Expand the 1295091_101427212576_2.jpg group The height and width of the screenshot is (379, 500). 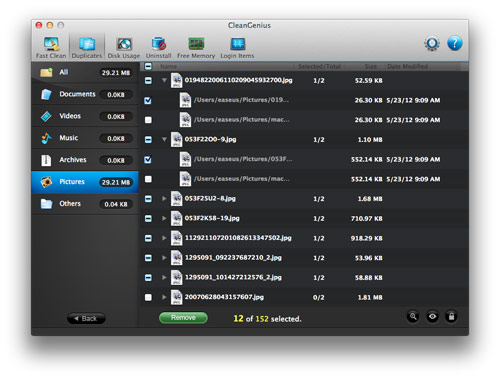pyautogui.click(x=164, y=277)
